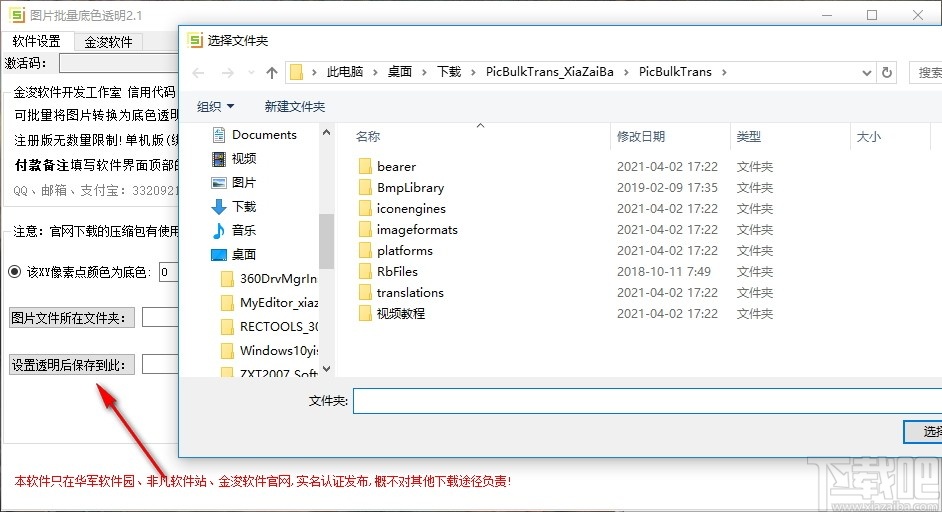The image size is (942, 512).
Task: Expand the address bar history dropdown
Action: coord(866,73)
